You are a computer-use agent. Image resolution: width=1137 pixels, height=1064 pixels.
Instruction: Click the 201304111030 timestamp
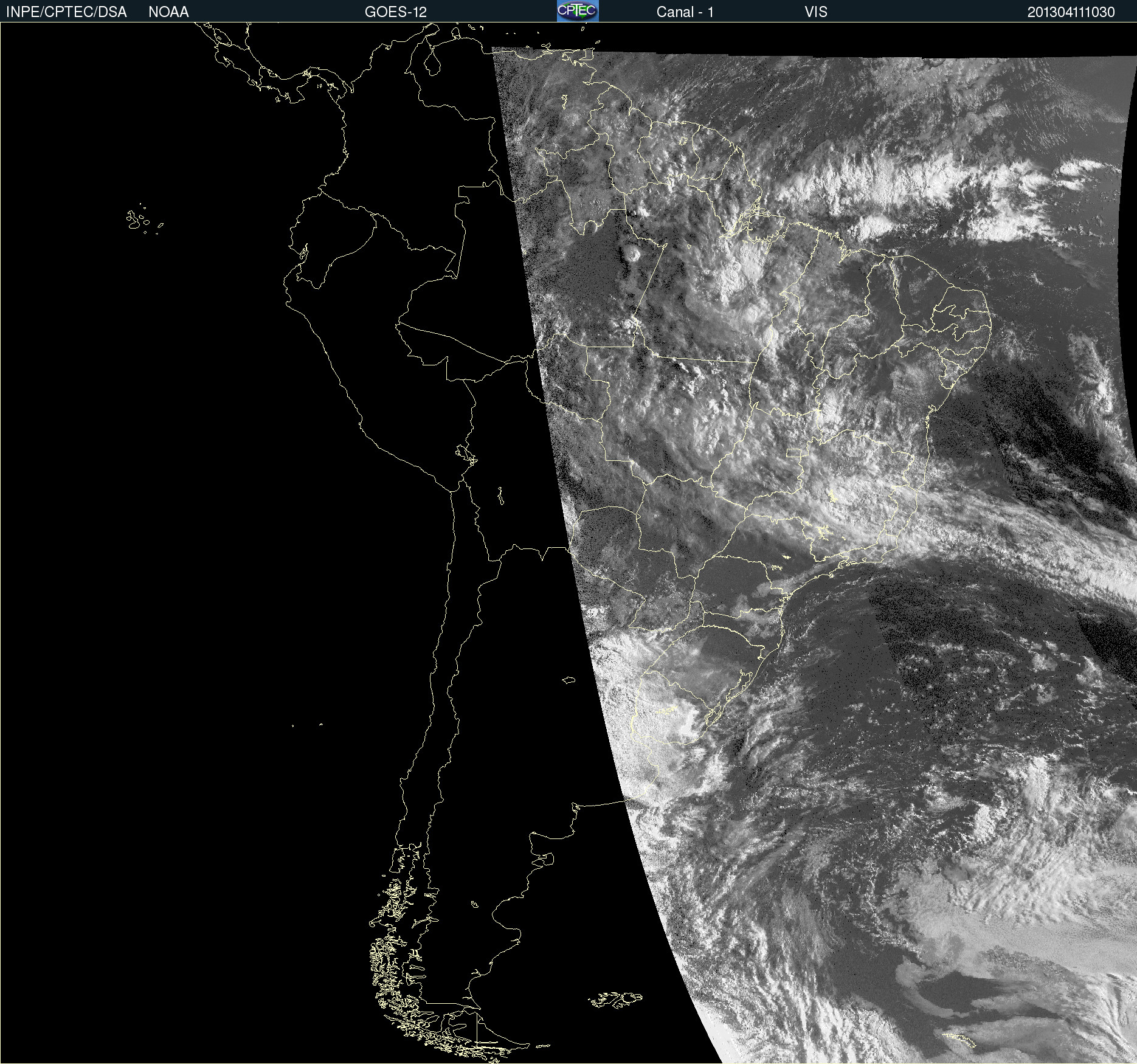coord(1071,12)
